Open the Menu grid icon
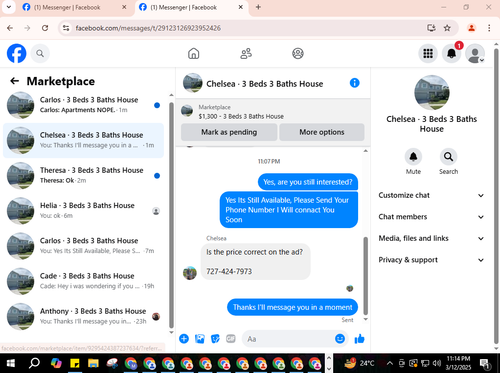The height and width of the screenshot is (373, 500). (428, 53)
